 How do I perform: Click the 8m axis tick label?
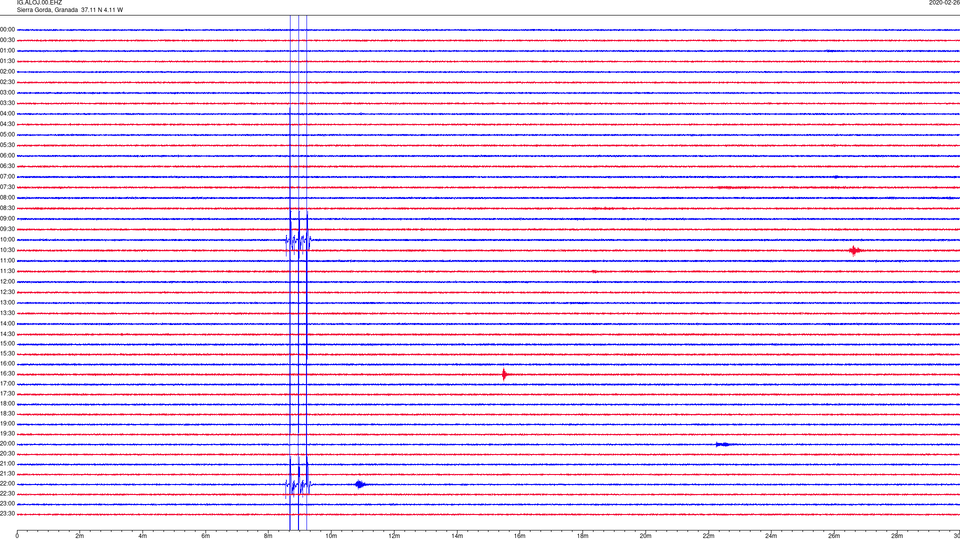268,536
